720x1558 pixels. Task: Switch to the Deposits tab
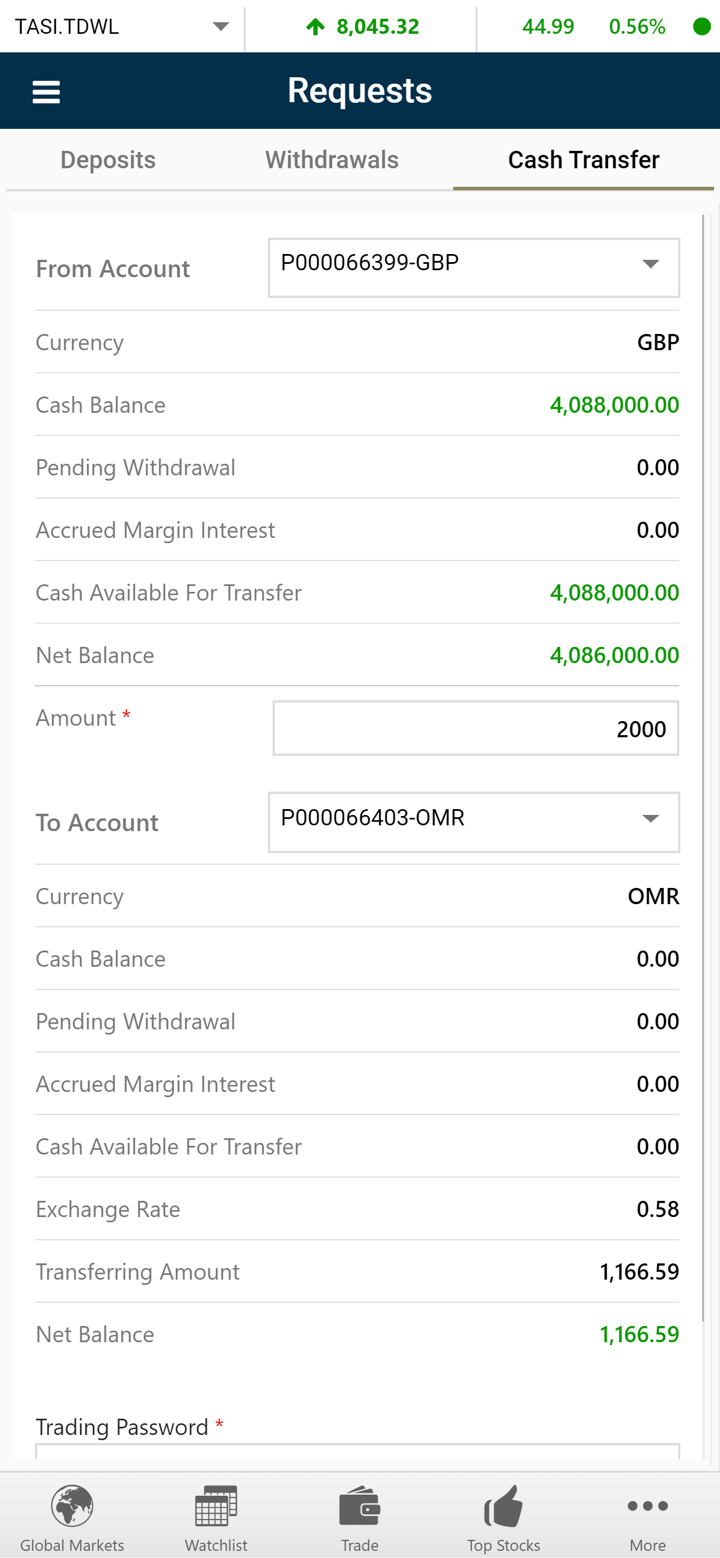click(x=108, y=160)
